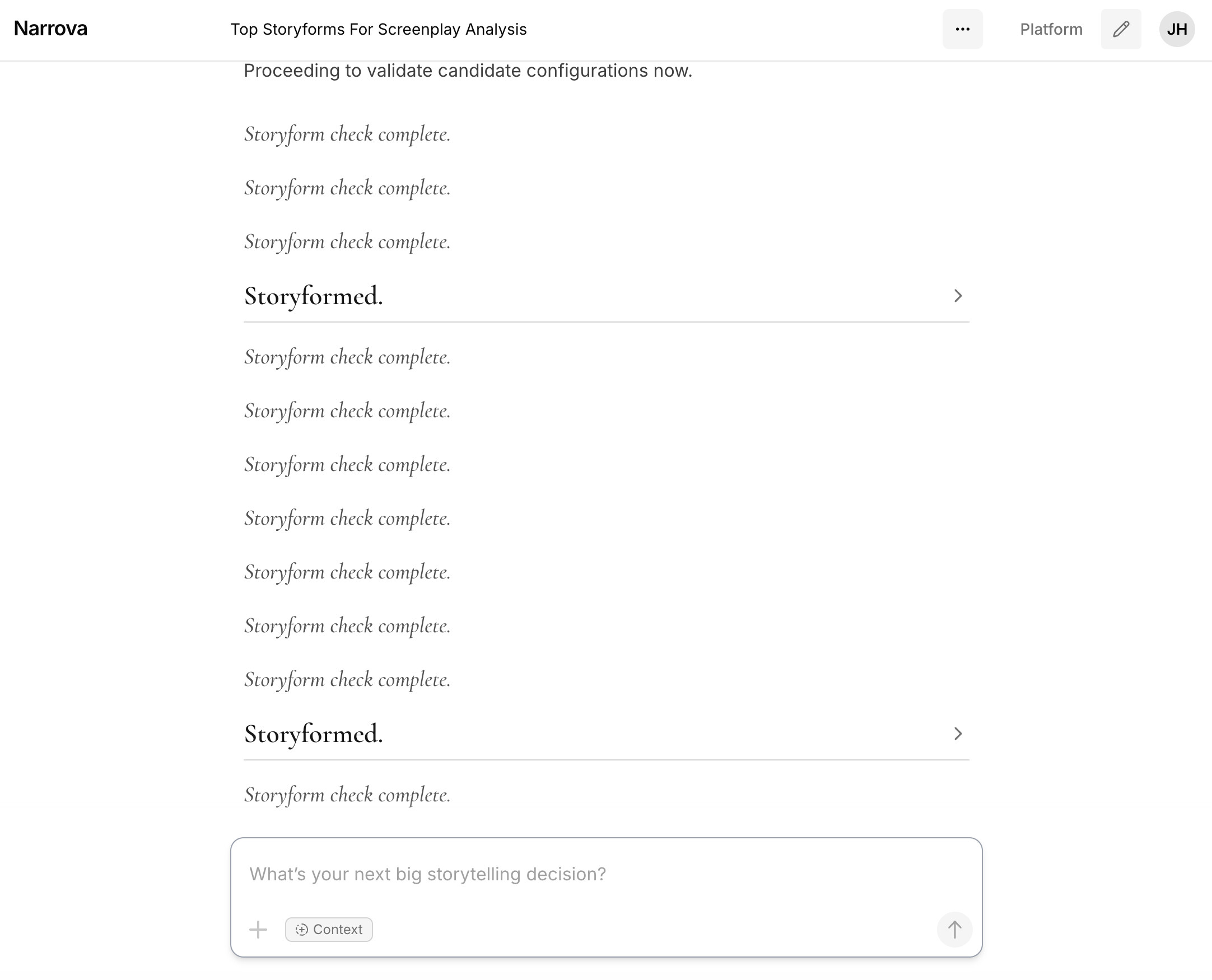This screenshot has height=980, width=1212.
Task: Expand the first Storyformed section chevron
Action: 957,296
